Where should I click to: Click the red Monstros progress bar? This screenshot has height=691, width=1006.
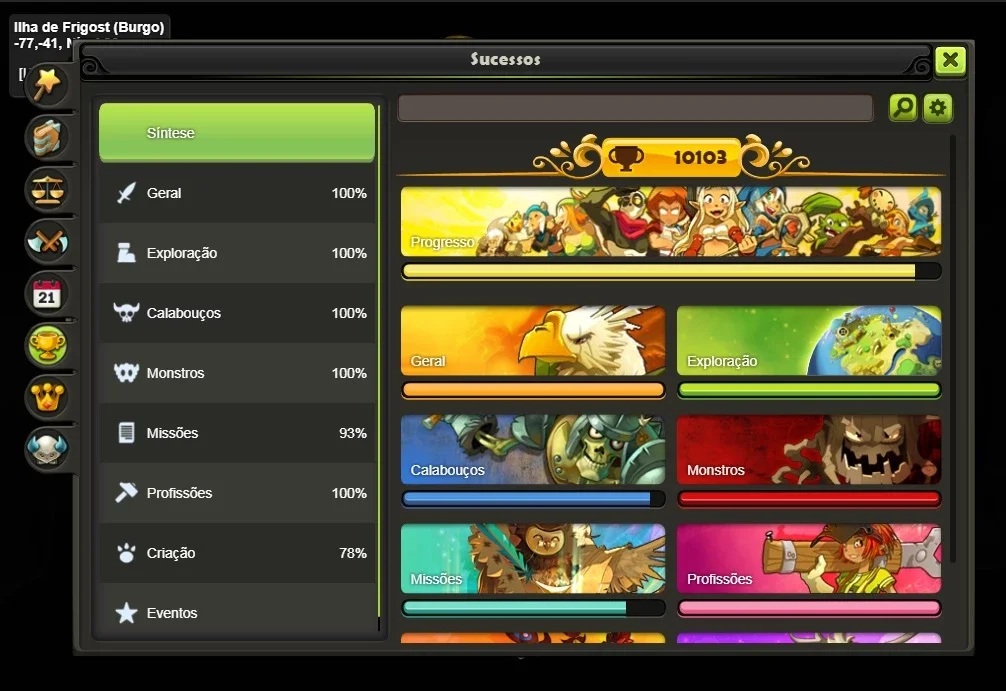coord(809,499)
